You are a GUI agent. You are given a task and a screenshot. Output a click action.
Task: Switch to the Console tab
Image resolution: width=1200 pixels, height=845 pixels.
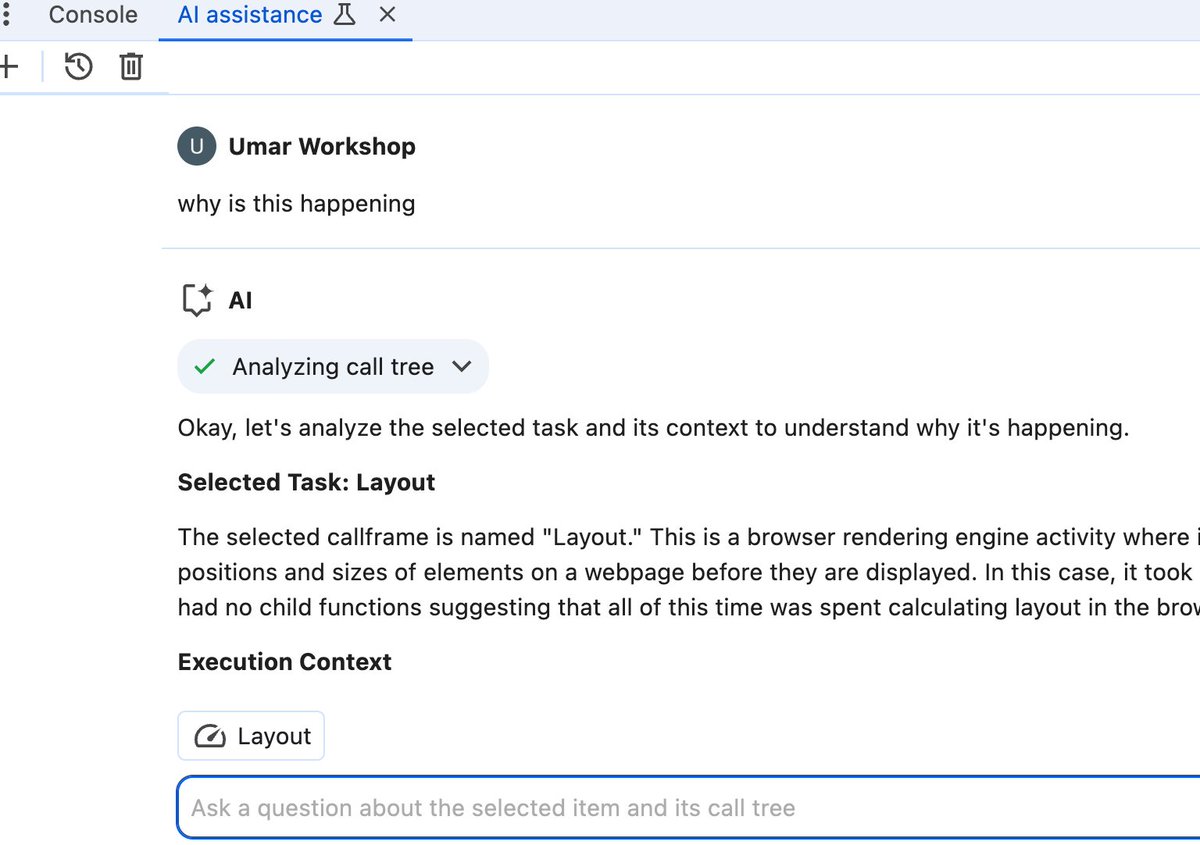pyautogui.click(x=93, y=15)
